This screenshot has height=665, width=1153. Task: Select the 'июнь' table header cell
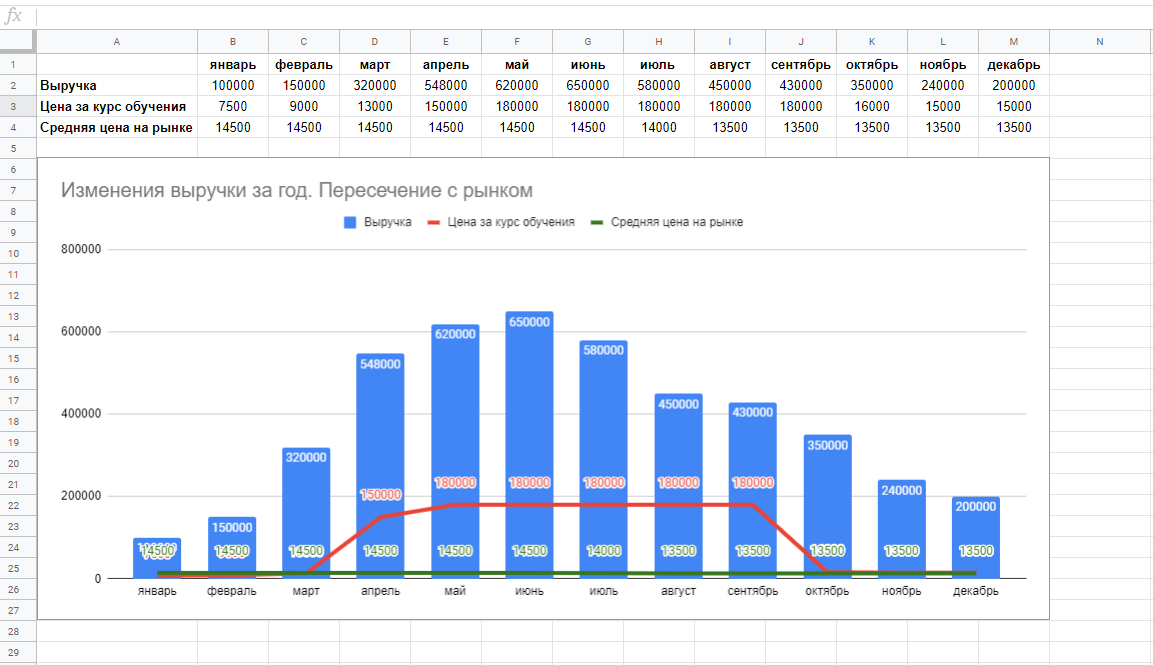pos(588,65)
